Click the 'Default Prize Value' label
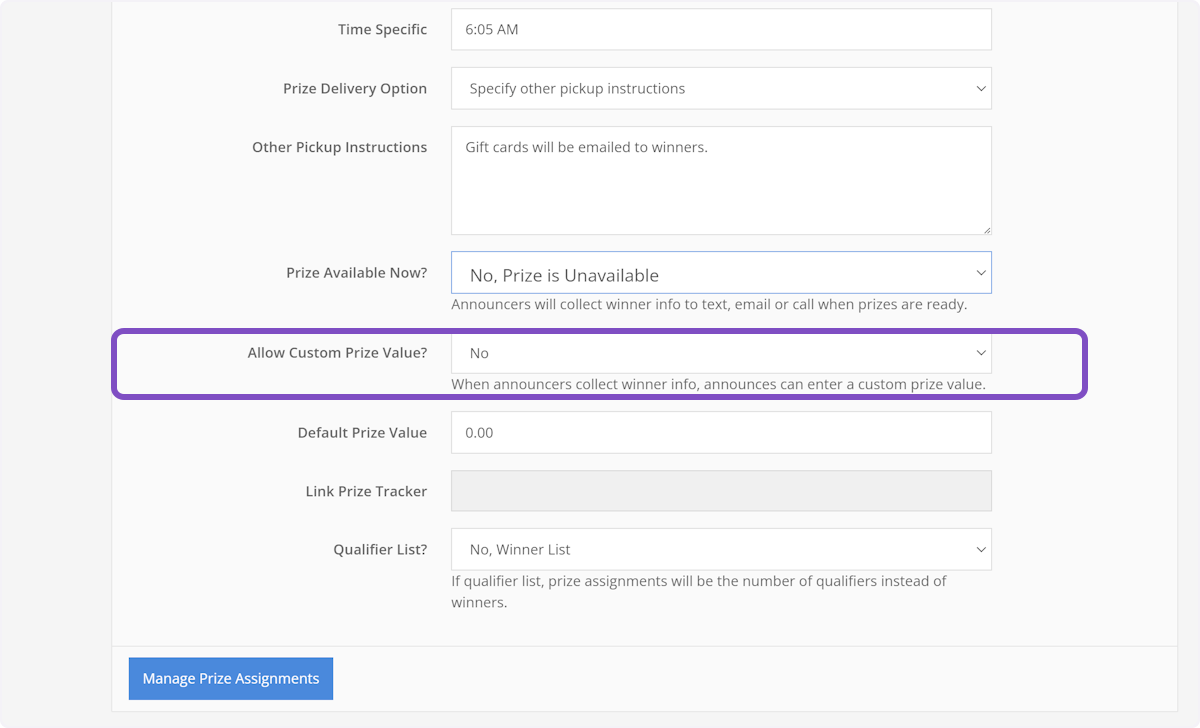 (x=362, y=433)
